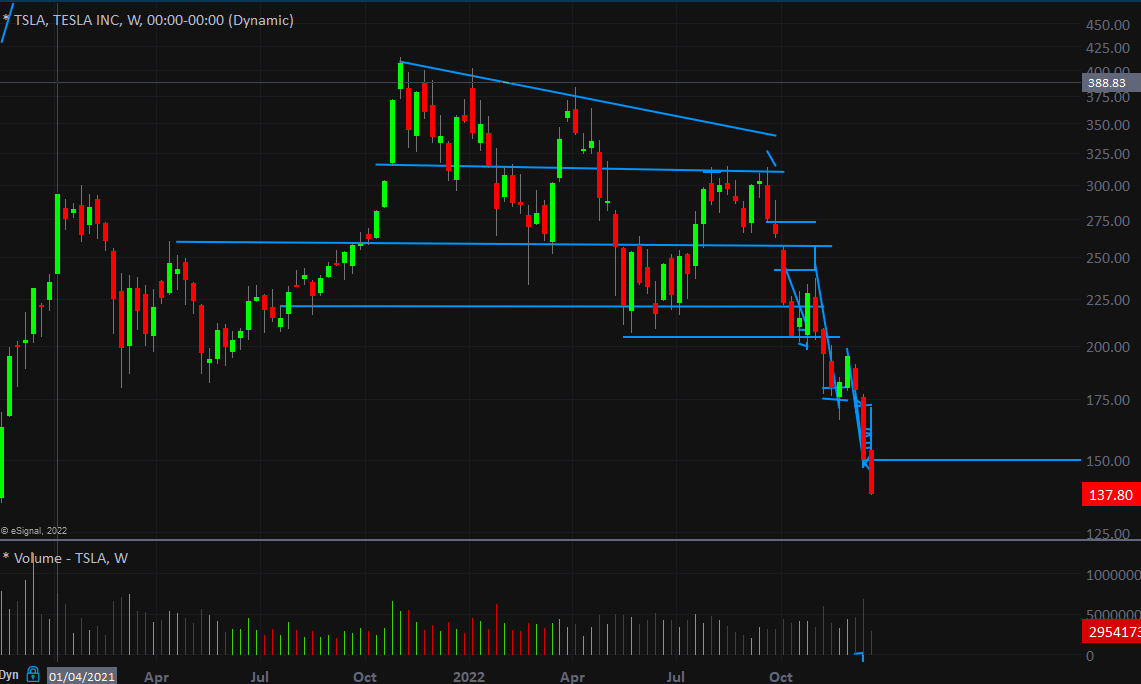Viewport: 1141px width, 684px height.
Task: Select the short horizontal line near 275.00
Action: click(x=792, y=222)
